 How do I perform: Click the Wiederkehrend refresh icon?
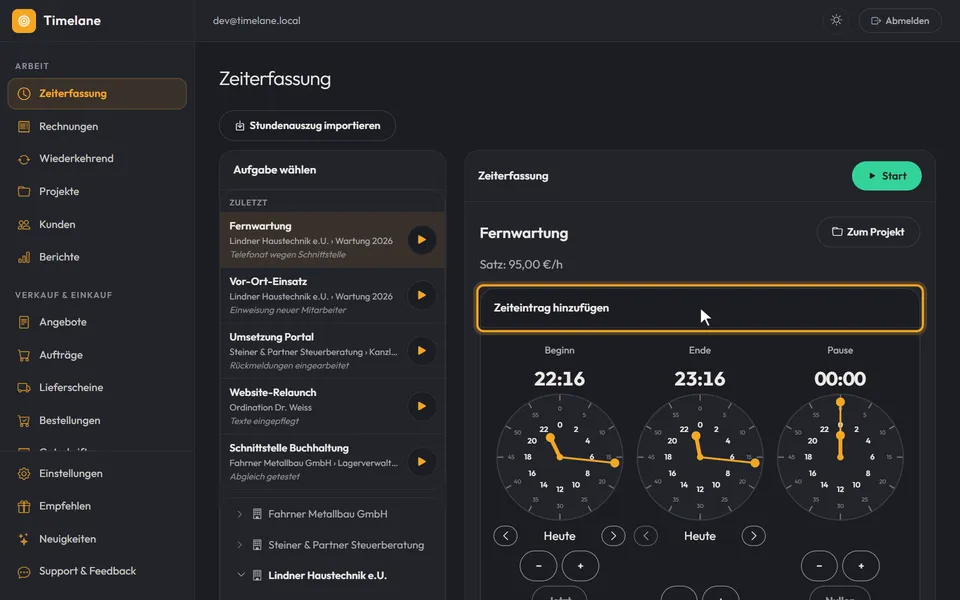[24, 159]
